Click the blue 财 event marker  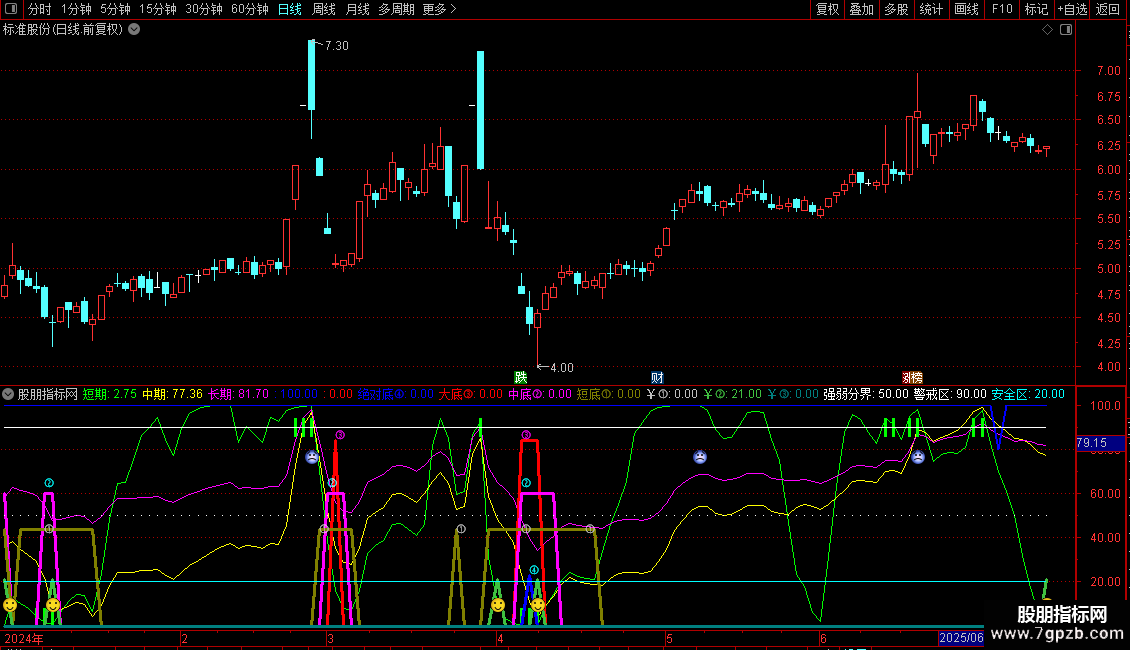click(657, 377)
